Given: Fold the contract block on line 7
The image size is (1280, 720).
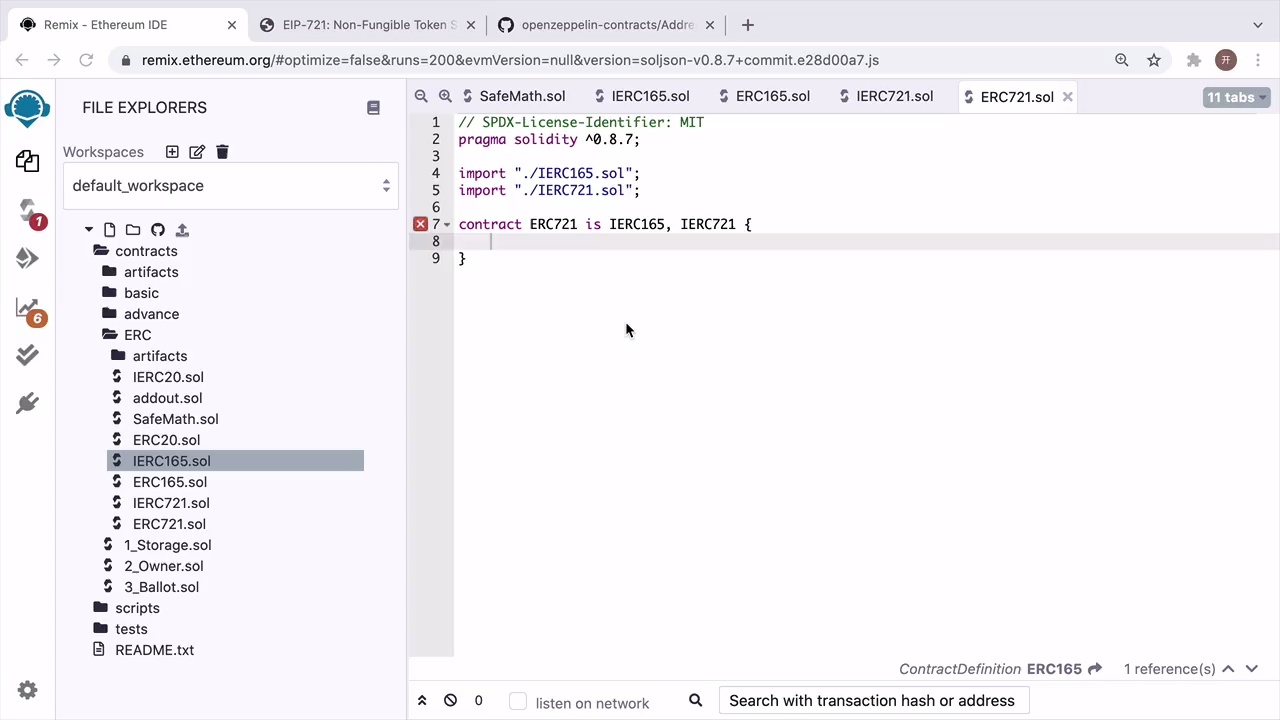Looking at the screenshot, I should (447, 225).
